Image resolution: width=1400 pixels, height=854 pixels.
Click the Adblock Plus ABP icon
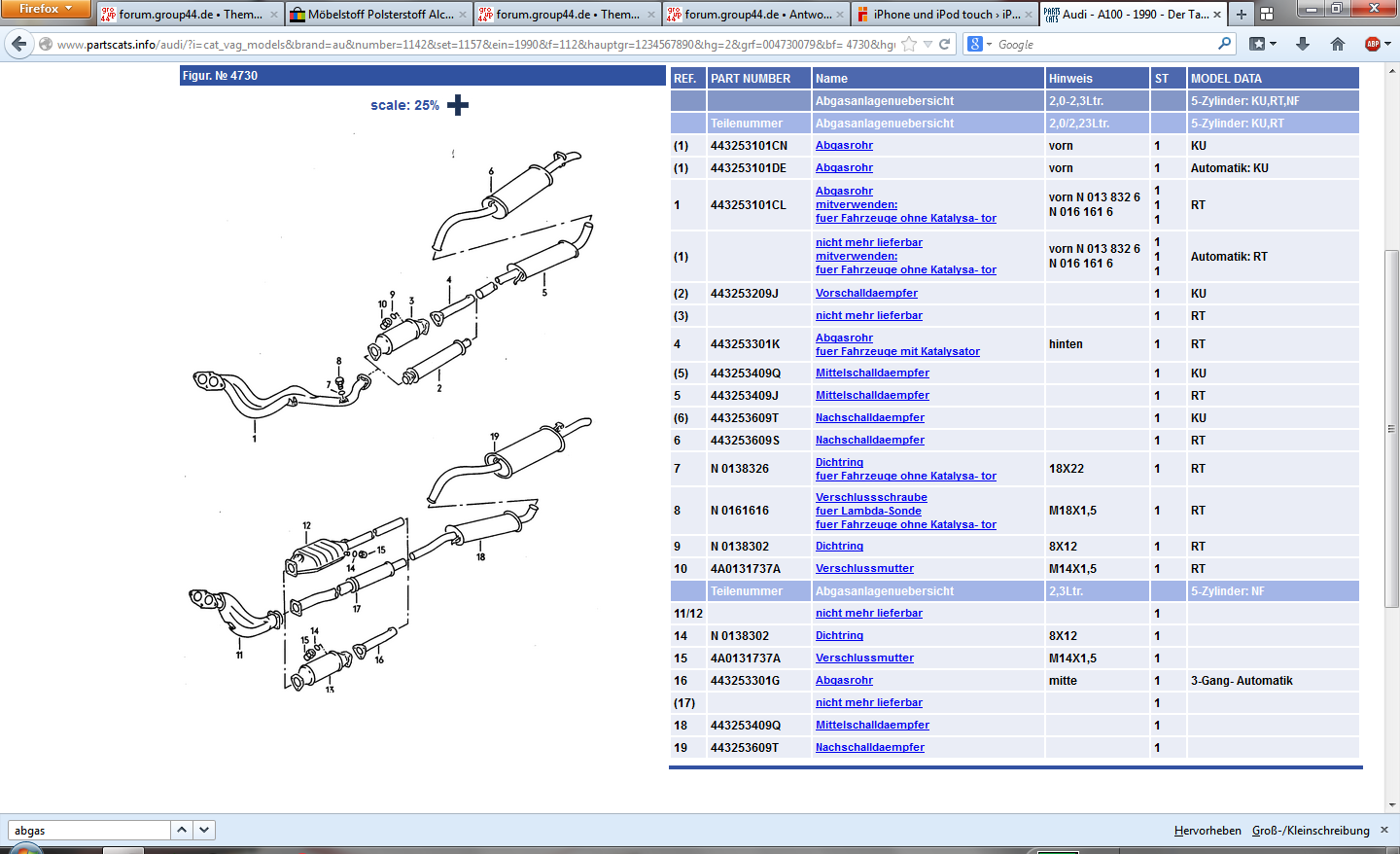pos(1372,44)
